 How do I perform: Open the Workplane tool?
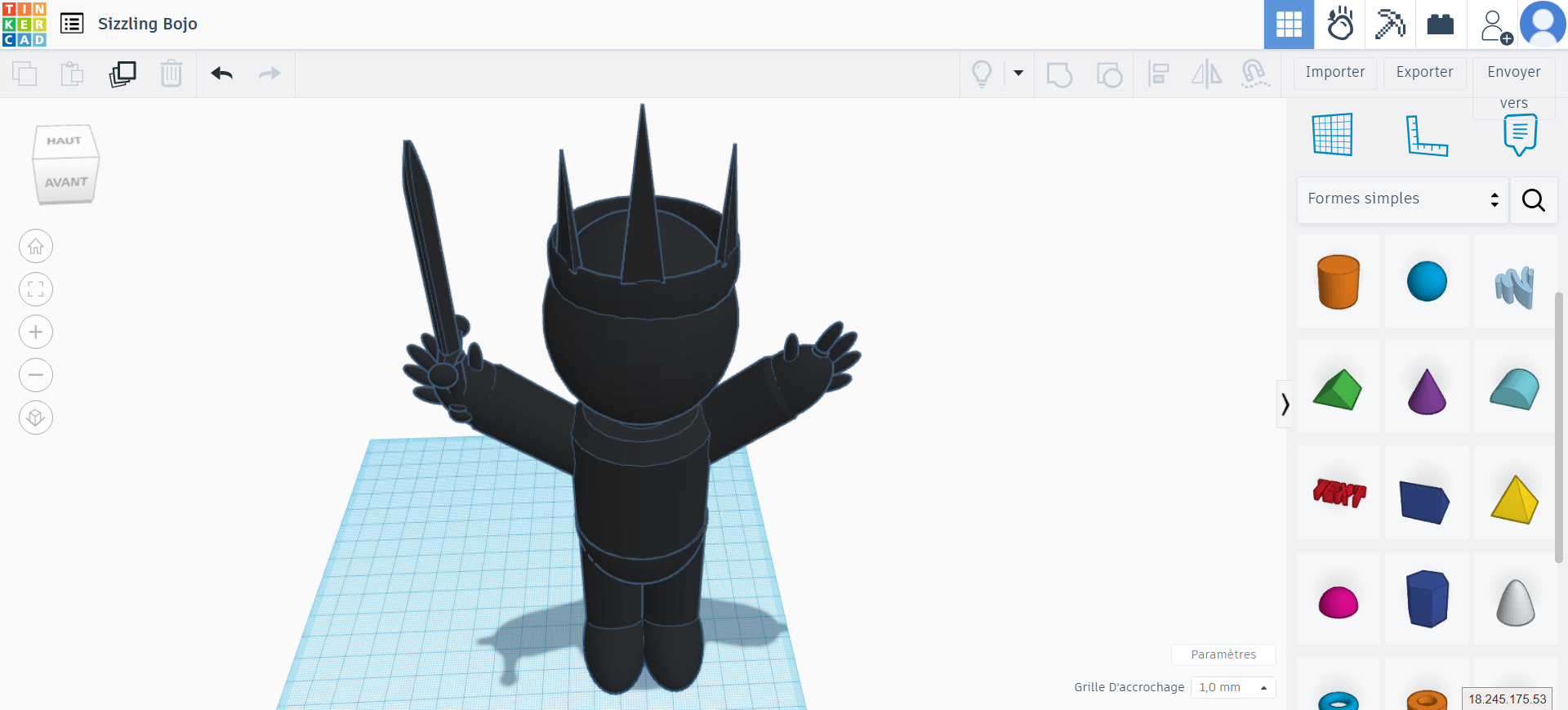(1332, 135)
